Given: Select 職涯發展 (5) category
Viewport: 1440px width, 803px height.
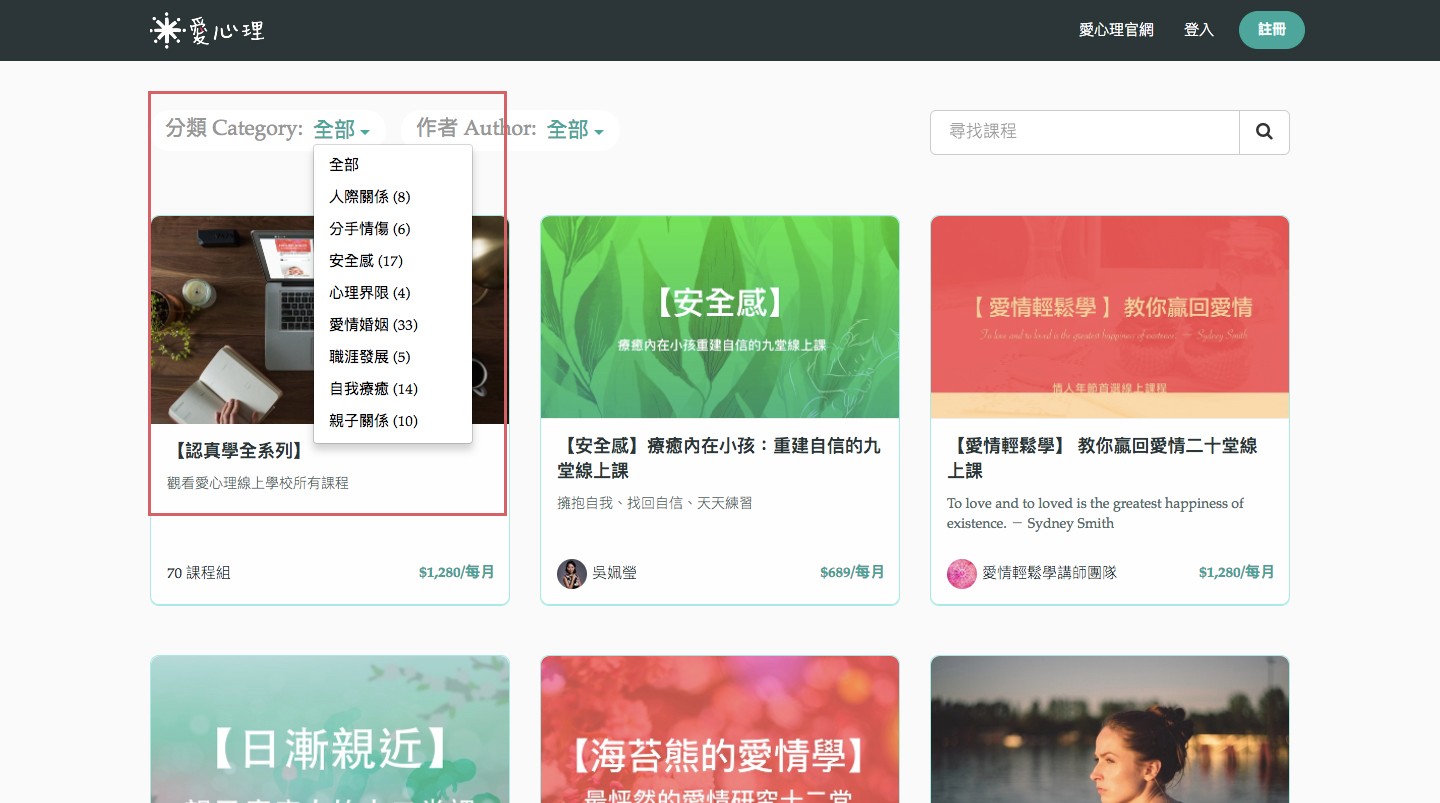Looking at the screenshot, I should (393, 357).
